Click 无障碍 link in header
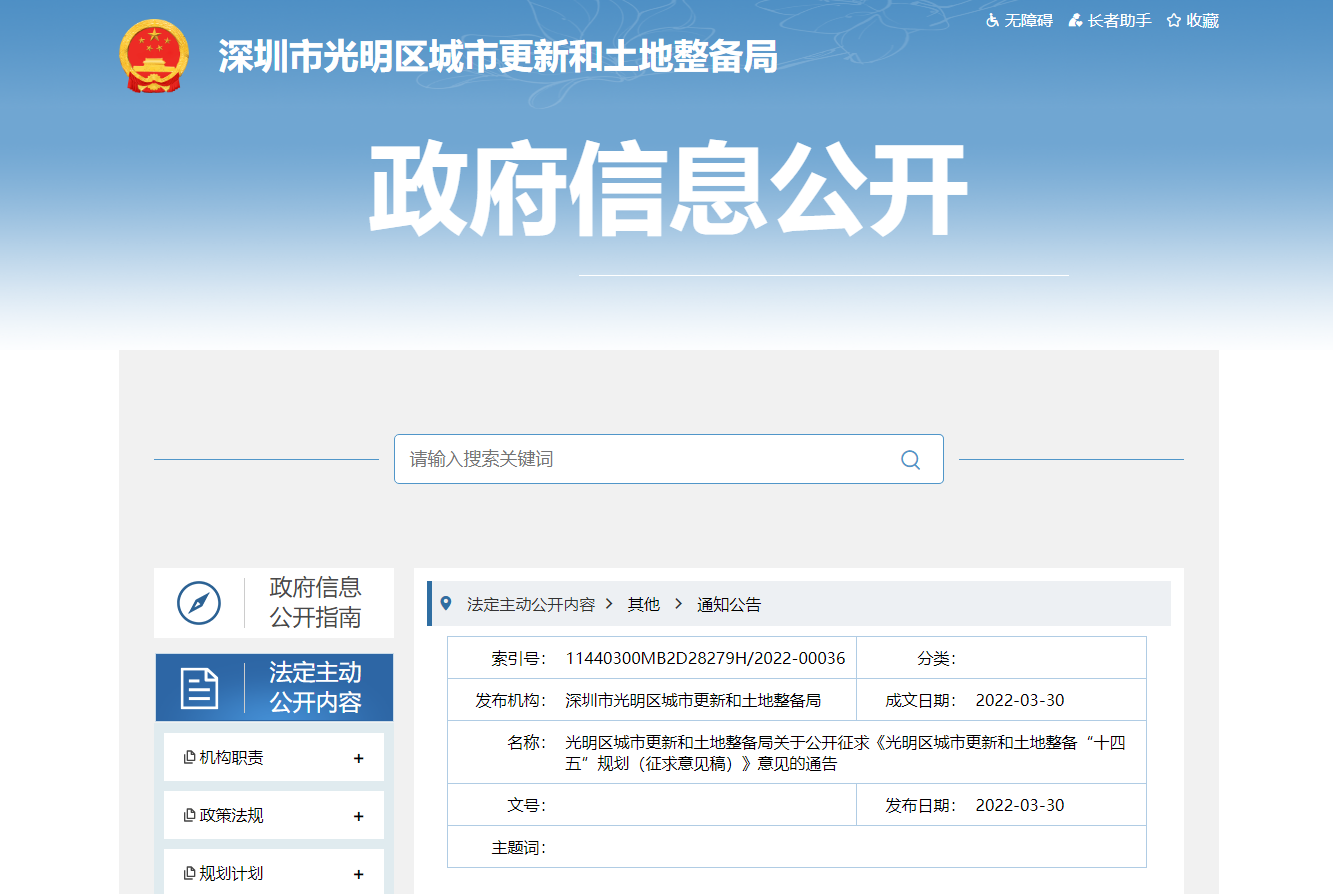This screenshot has width=1333, height=894. pos(1028,21)
